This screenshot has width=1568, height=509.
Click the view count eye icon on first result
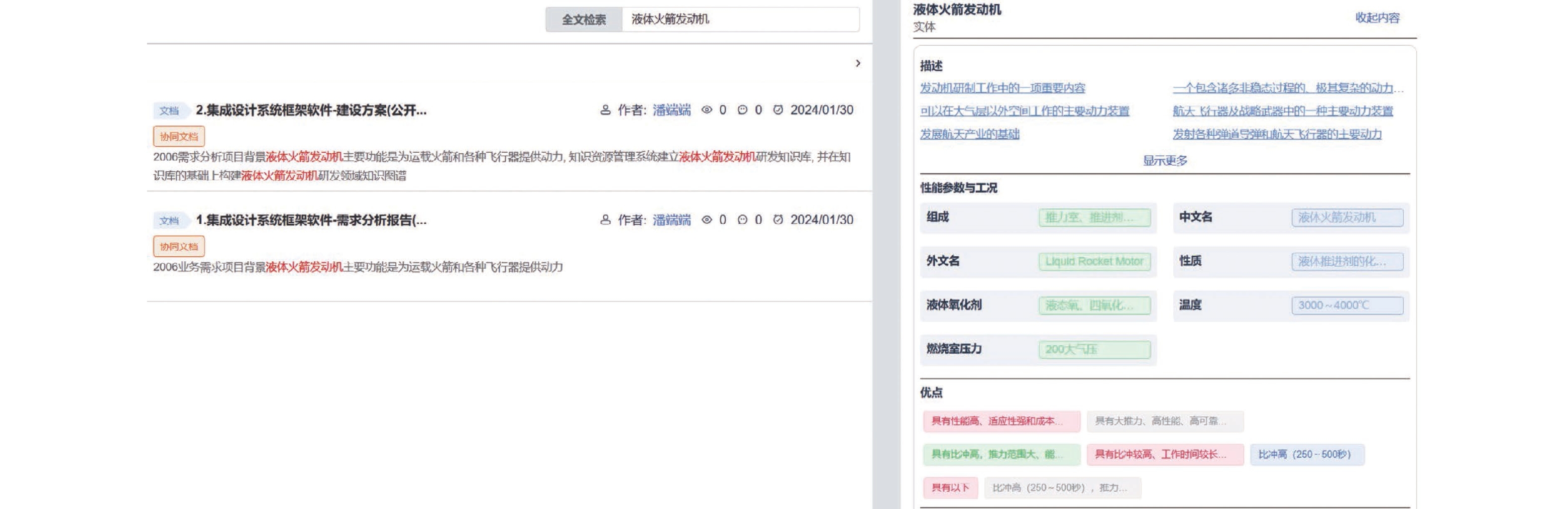[x=706, y=110]
